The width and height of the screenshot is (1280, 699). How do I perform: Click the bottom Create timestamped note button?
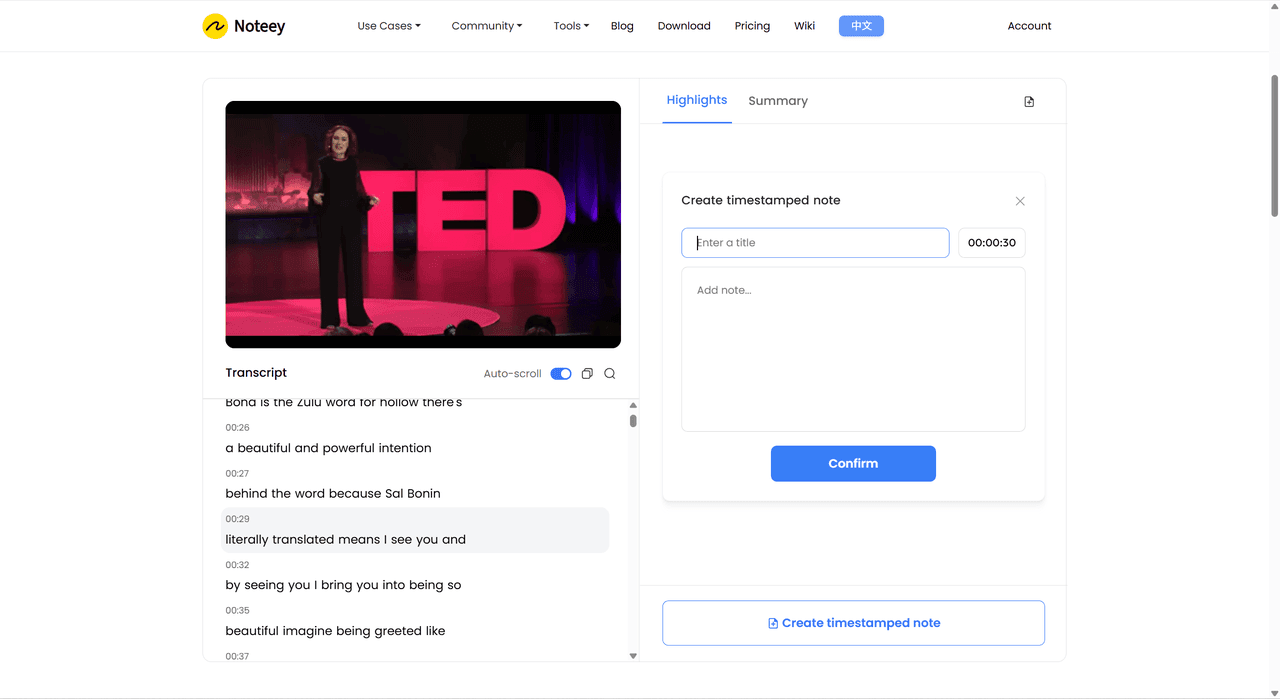[x=853, y=623]
